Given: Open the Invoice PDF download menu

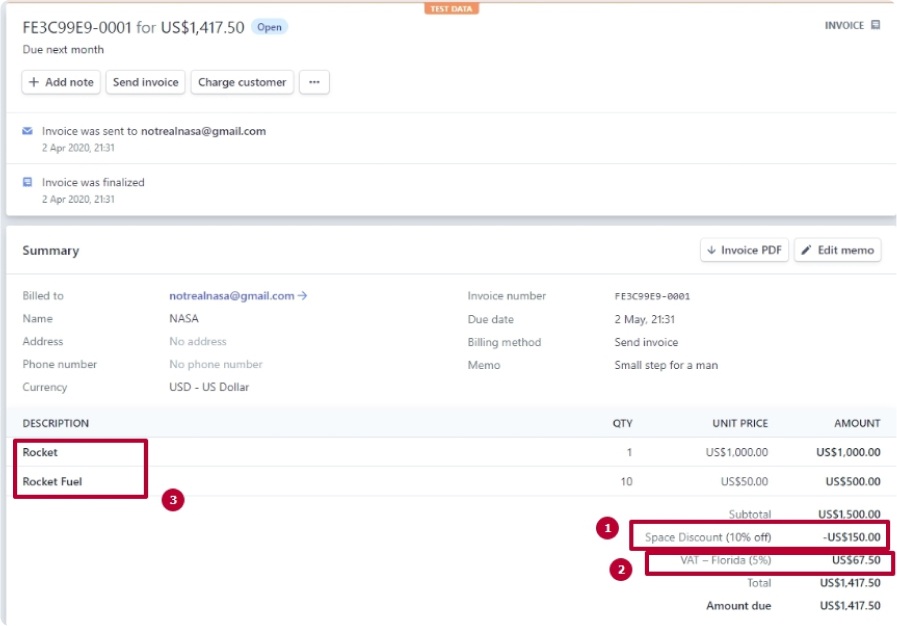Looking at the screenshot, I should point(744,249).
